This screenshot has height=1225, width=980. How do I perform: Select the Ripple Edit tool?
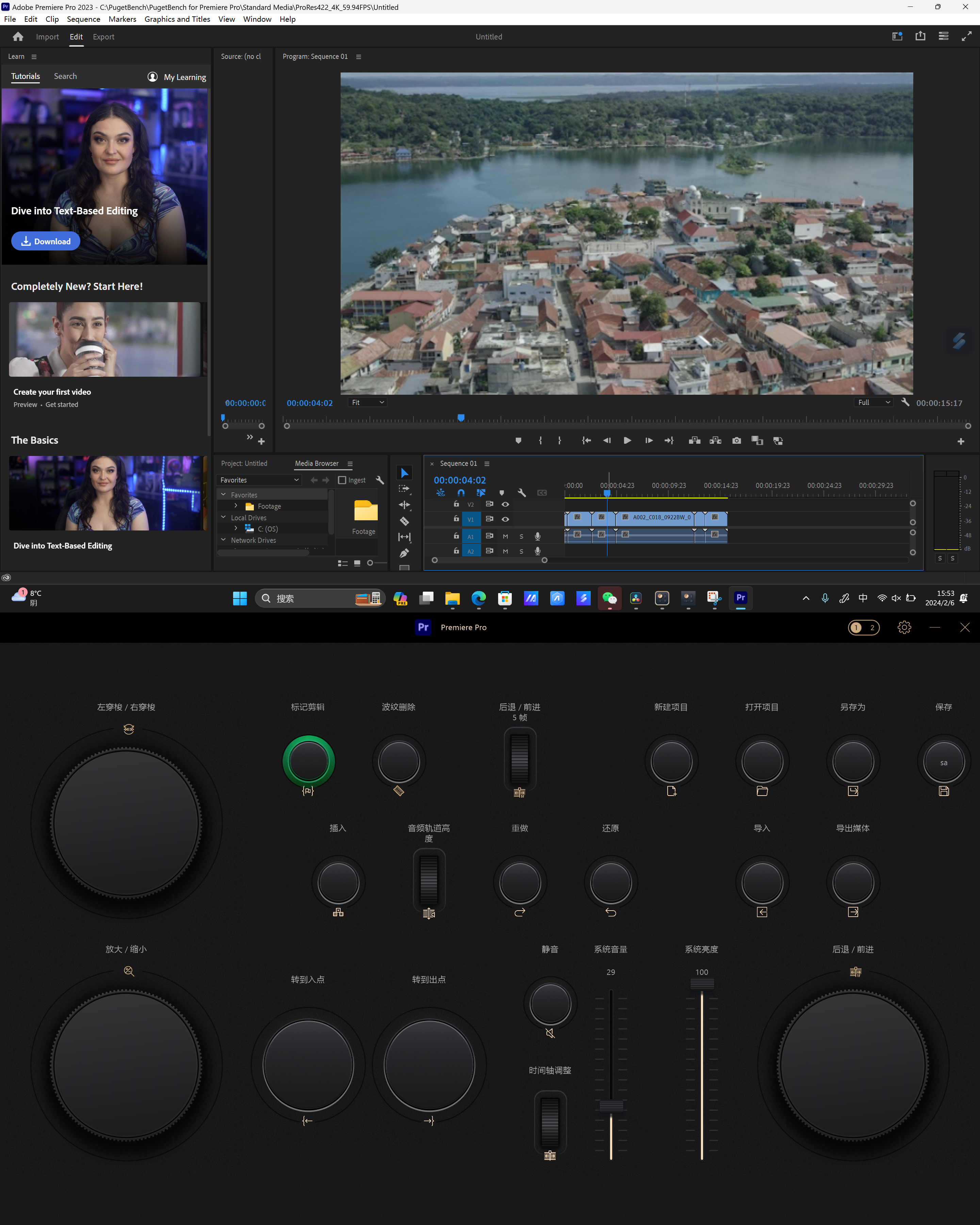point(404,505)
